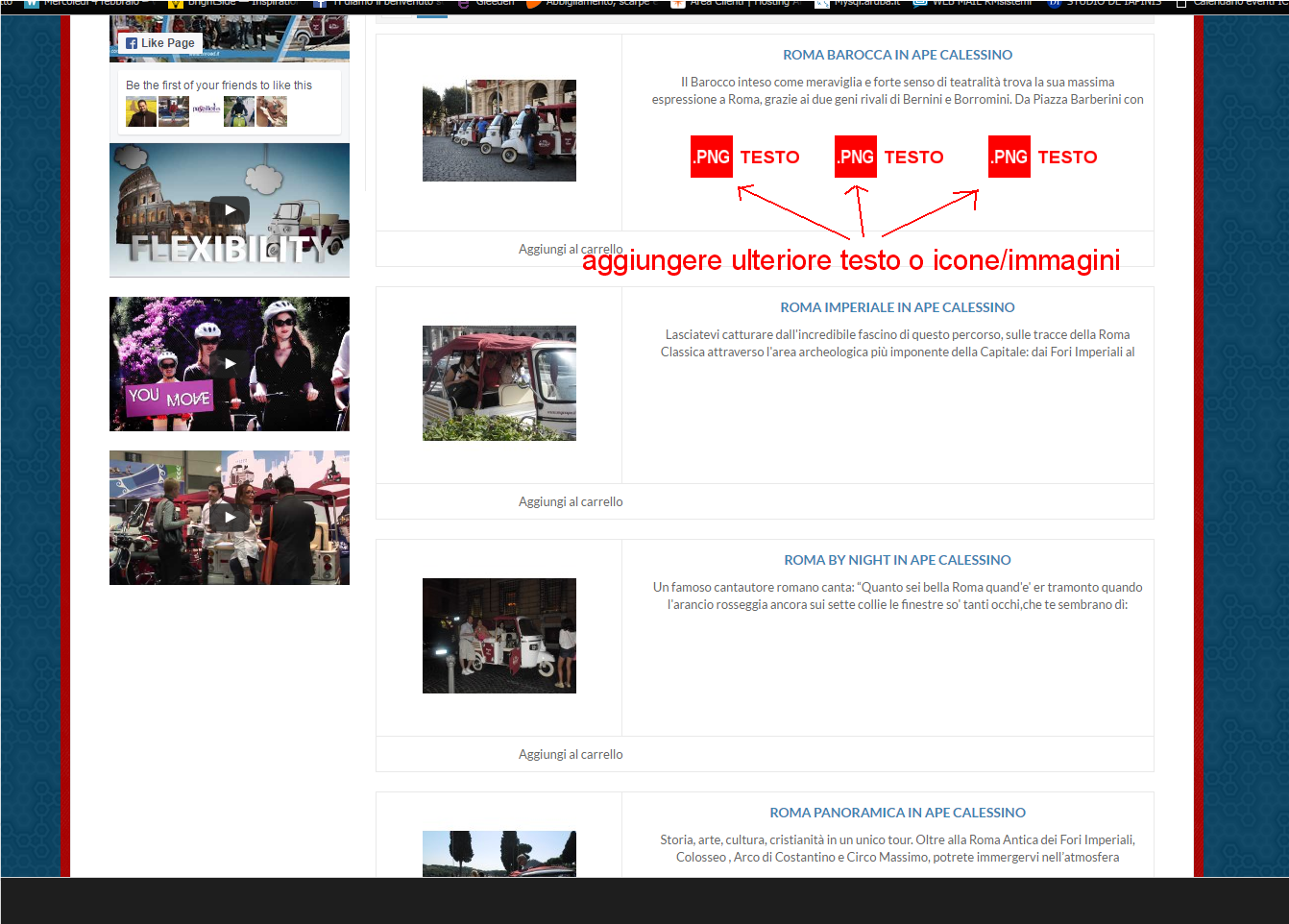Click the text 'Be the first of your friends to like this'

pos(219,85)
